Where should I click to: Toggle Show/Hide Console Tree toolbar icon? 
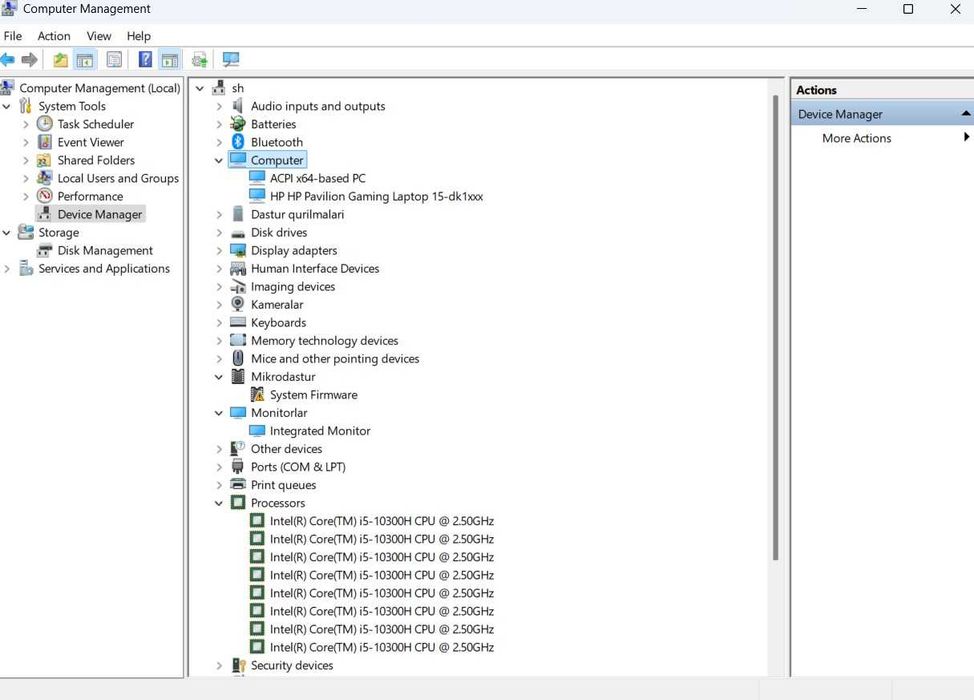[84, 60]
